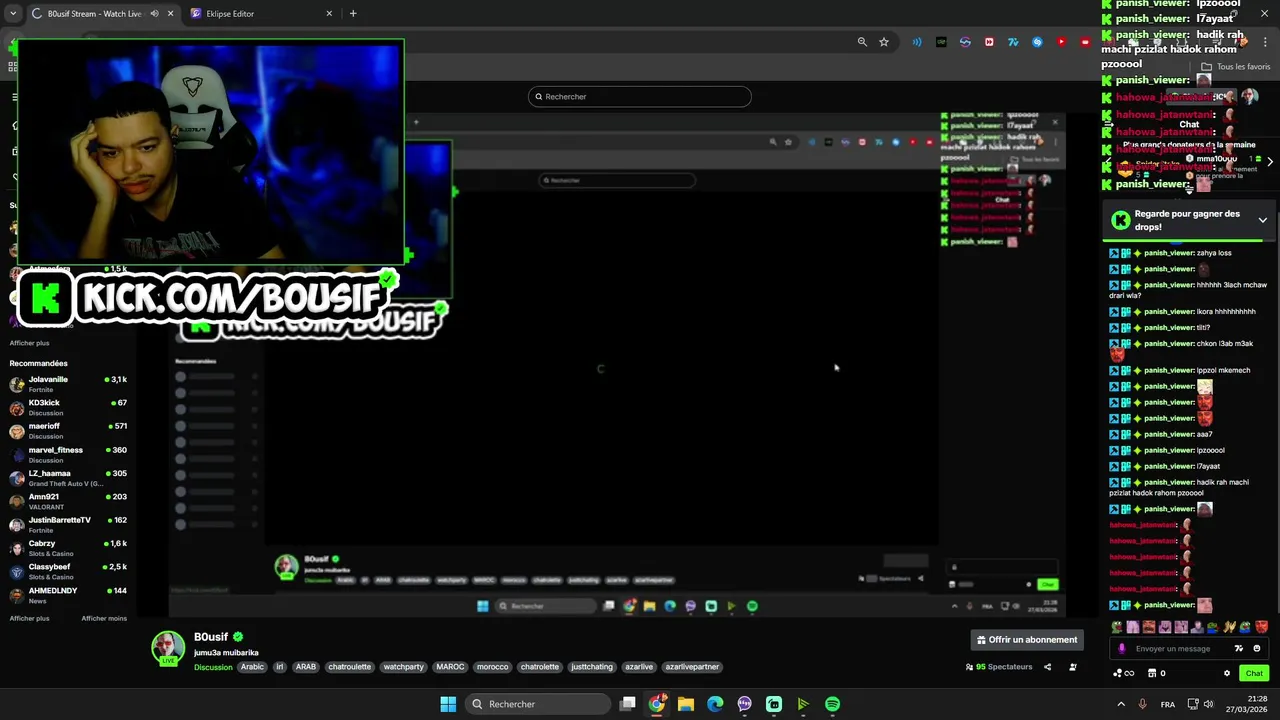Open Spotify from the taskbar
Image resolution: width=1280 pixels, height=720 pixels.
(832, 704)
